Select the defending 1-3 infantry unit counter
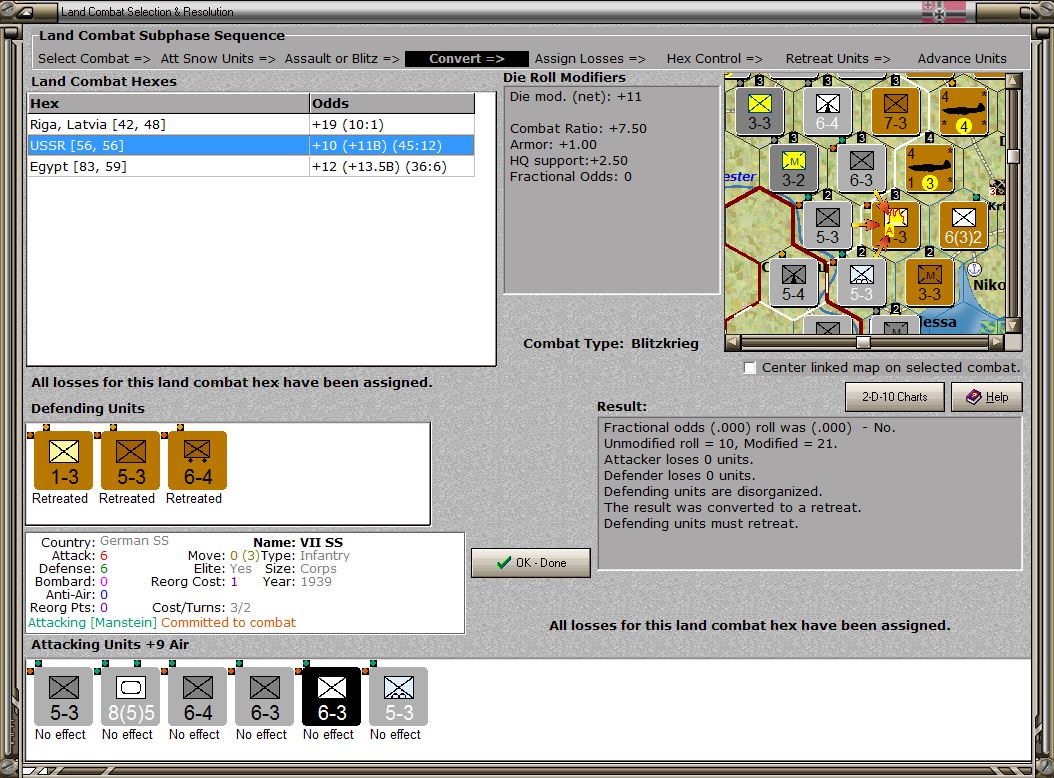 (64, 461)
